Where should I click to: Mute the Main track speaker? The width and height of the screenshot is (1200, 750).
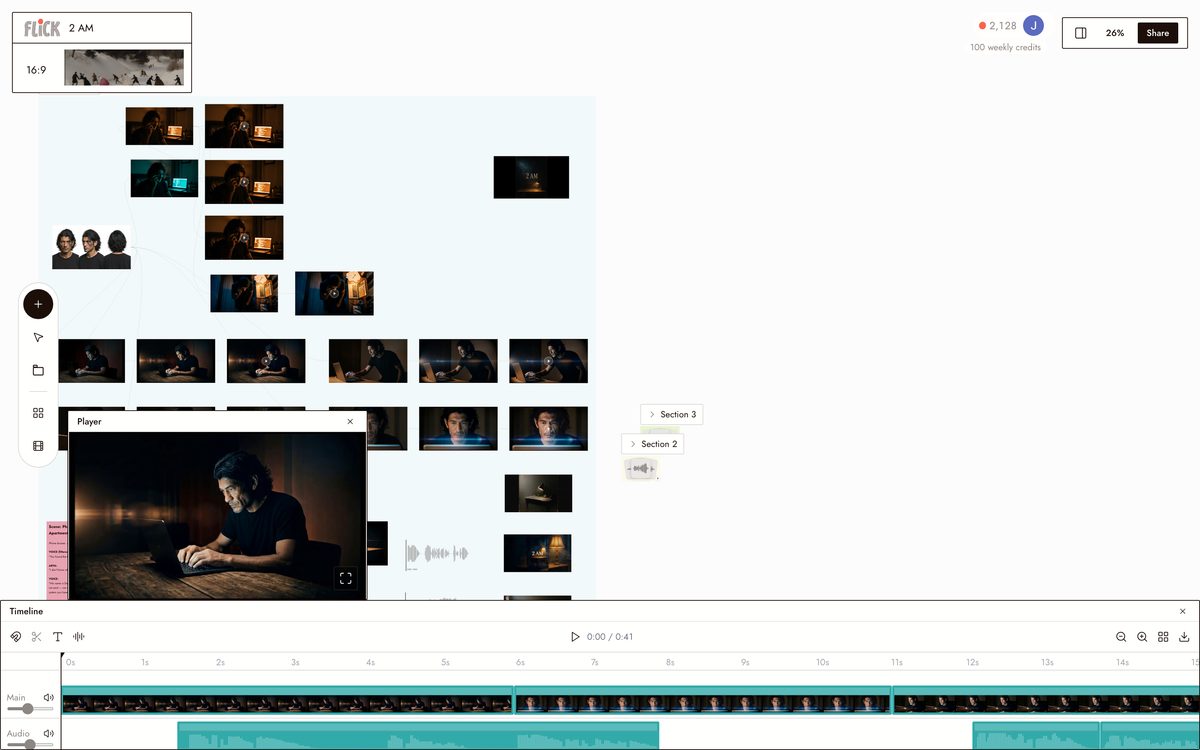coord(48,697)
